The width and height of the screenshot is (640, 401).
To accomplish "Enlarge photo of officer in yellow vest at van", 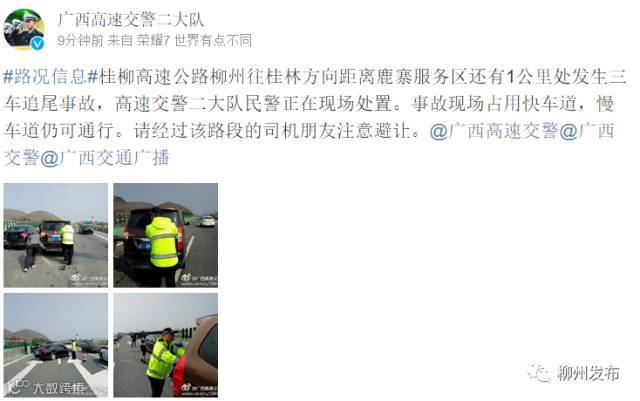I will 166,235.
